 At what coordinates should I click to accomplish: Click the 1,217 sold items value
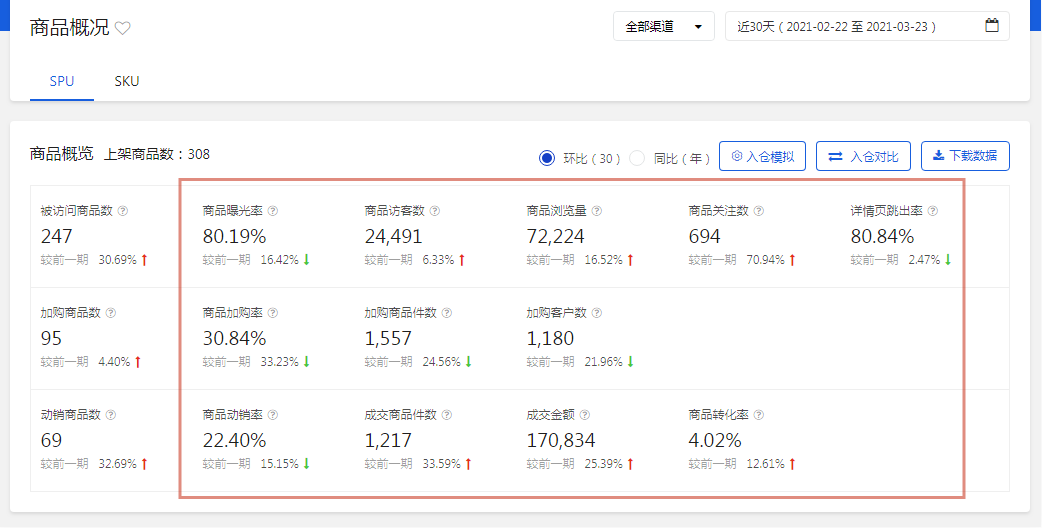[x=388, y=440]
